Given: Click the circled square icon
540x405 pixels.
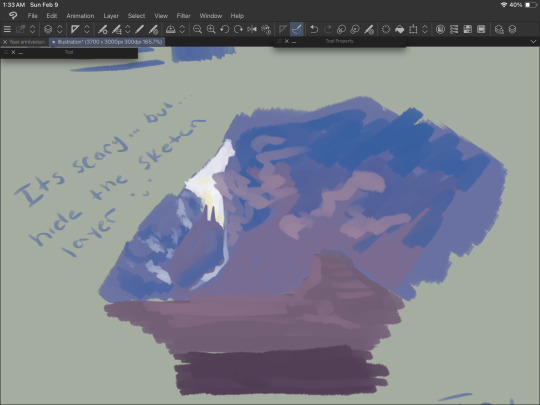Looking at the screenshot, I should [x=440, y=29].
